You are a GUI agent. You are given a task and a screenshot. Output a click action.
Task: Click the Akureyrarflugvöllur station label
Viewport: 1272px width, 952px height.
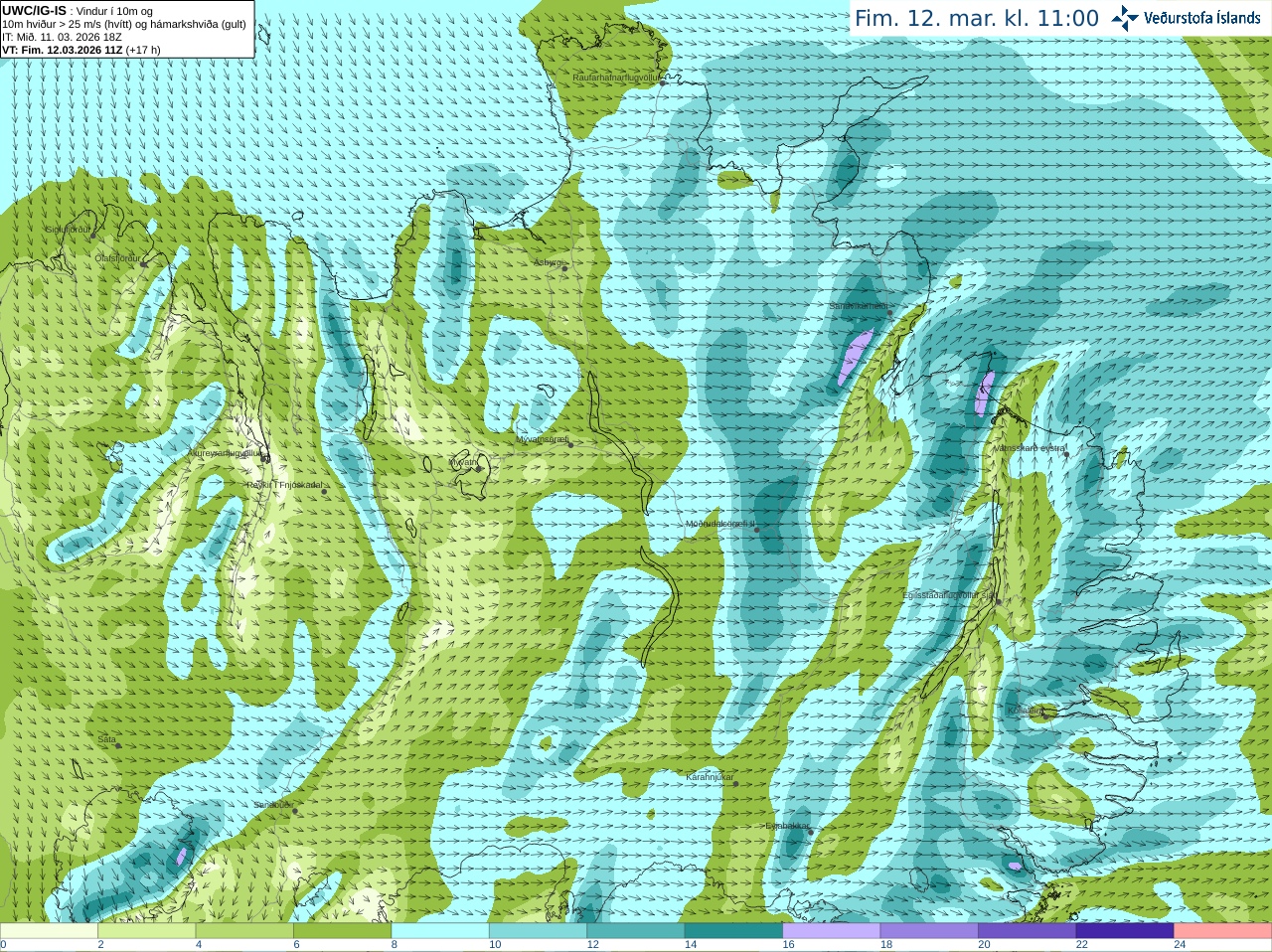226,452
